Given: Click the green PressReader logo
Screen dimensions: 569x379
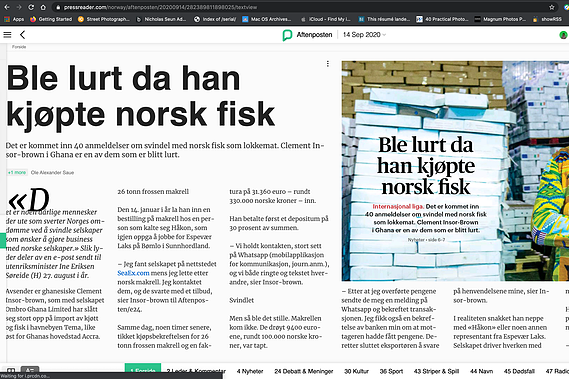Looking at the screenshot, I should (287, 35).
